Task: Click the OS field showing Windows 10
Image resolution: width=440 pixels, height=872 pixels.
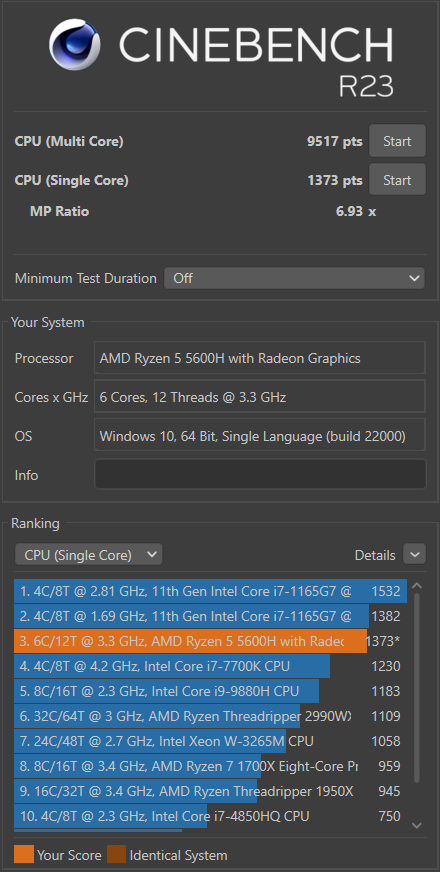Action: pos(260,435)
